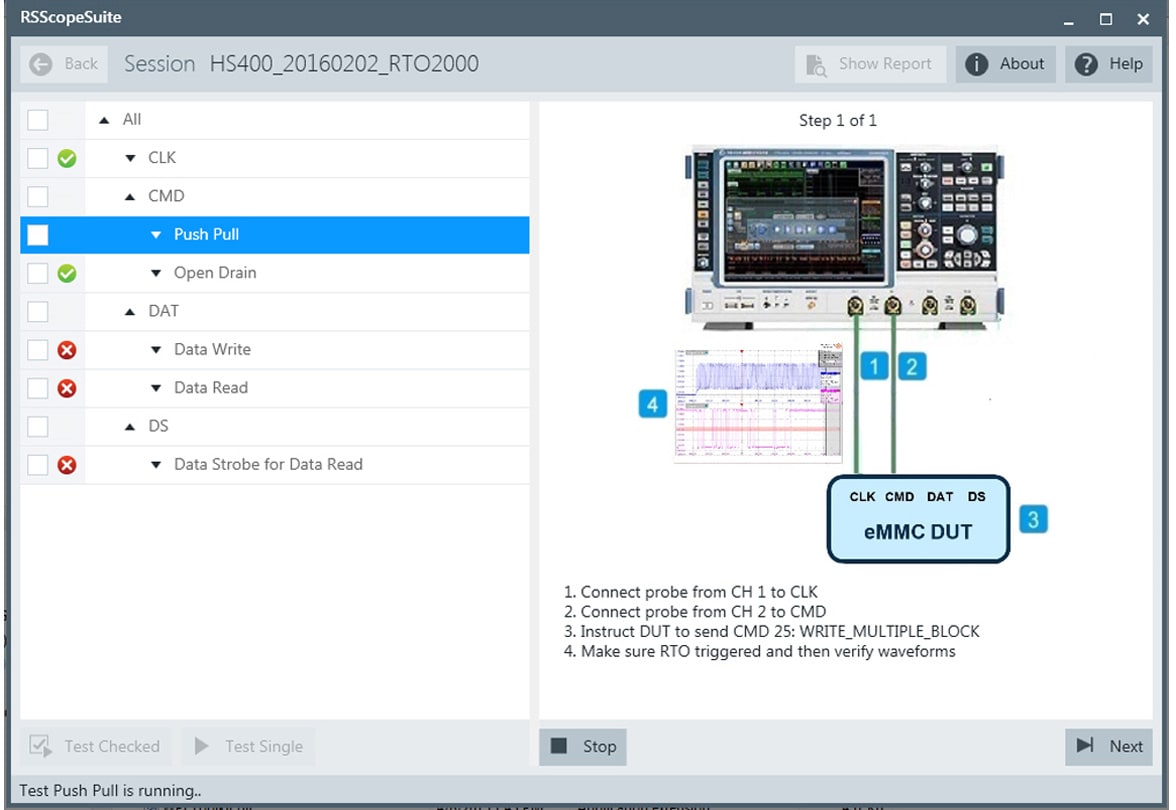
Task: Select the CLK tree item
Action: tap(274, 158)
